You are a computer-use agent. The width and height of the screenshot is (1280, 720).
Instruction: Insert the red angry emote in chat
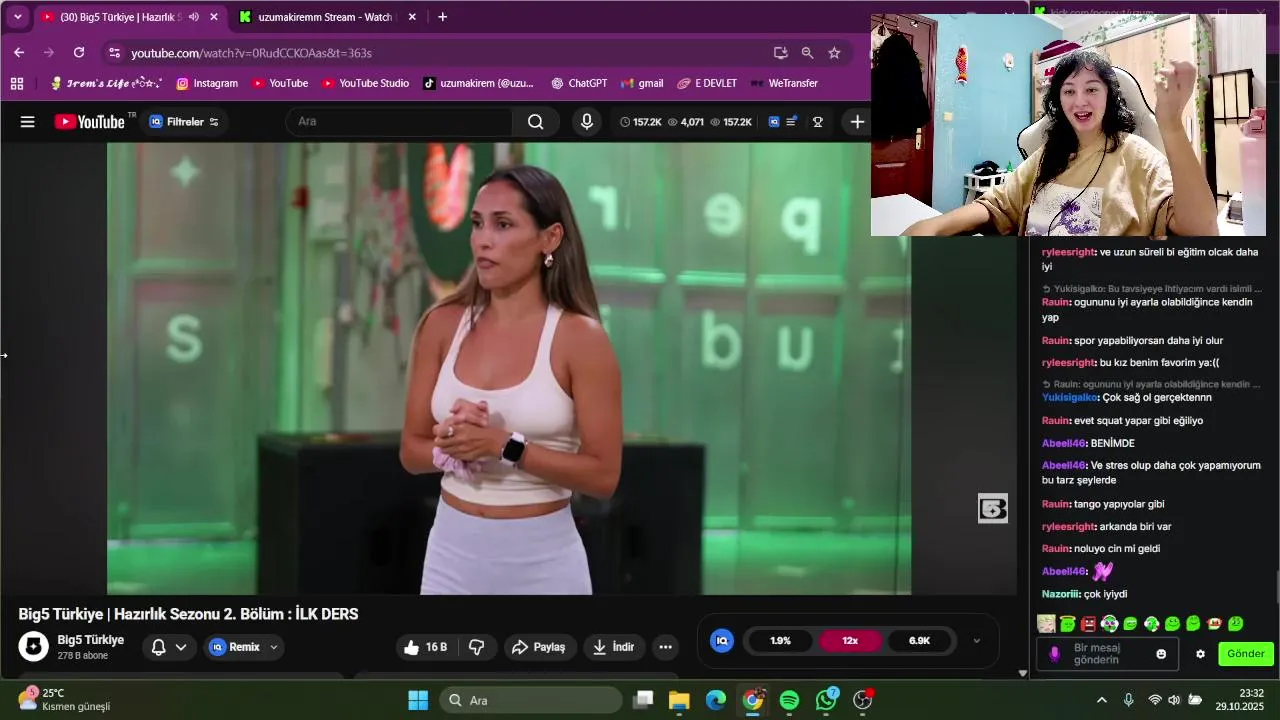coord(1088,624)
